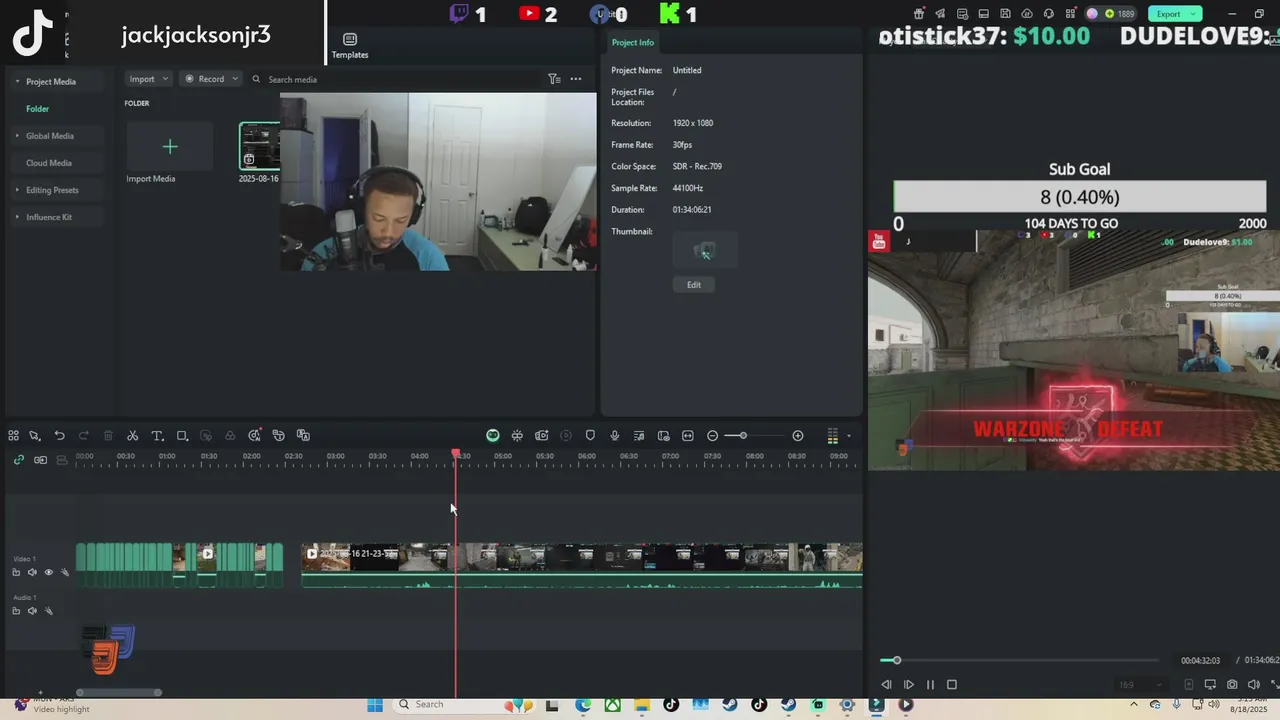Lock the Video 1 track
The width and height of the screenshot is (1280, 720).
[16, 573]
